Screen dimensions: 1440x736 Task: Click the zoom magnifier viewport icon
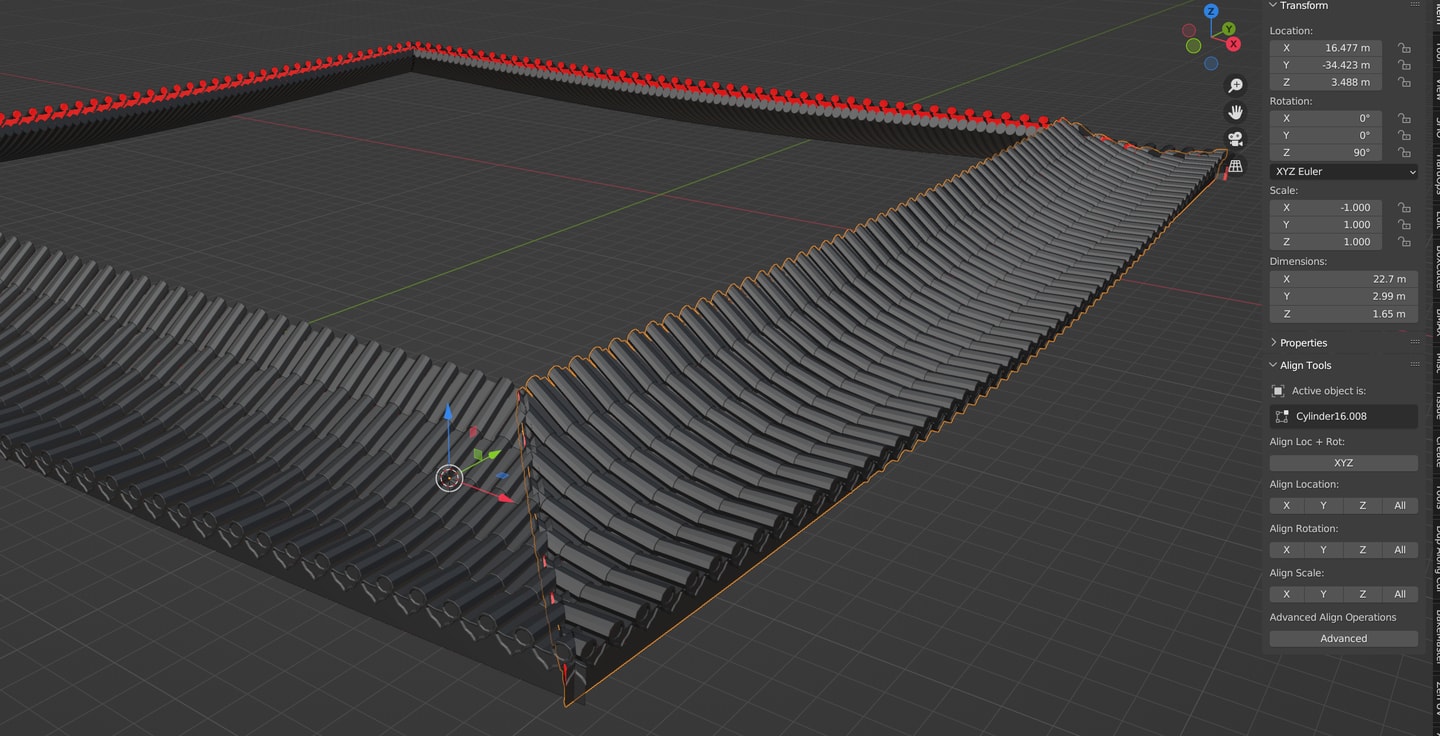(x=1236, y=86)
